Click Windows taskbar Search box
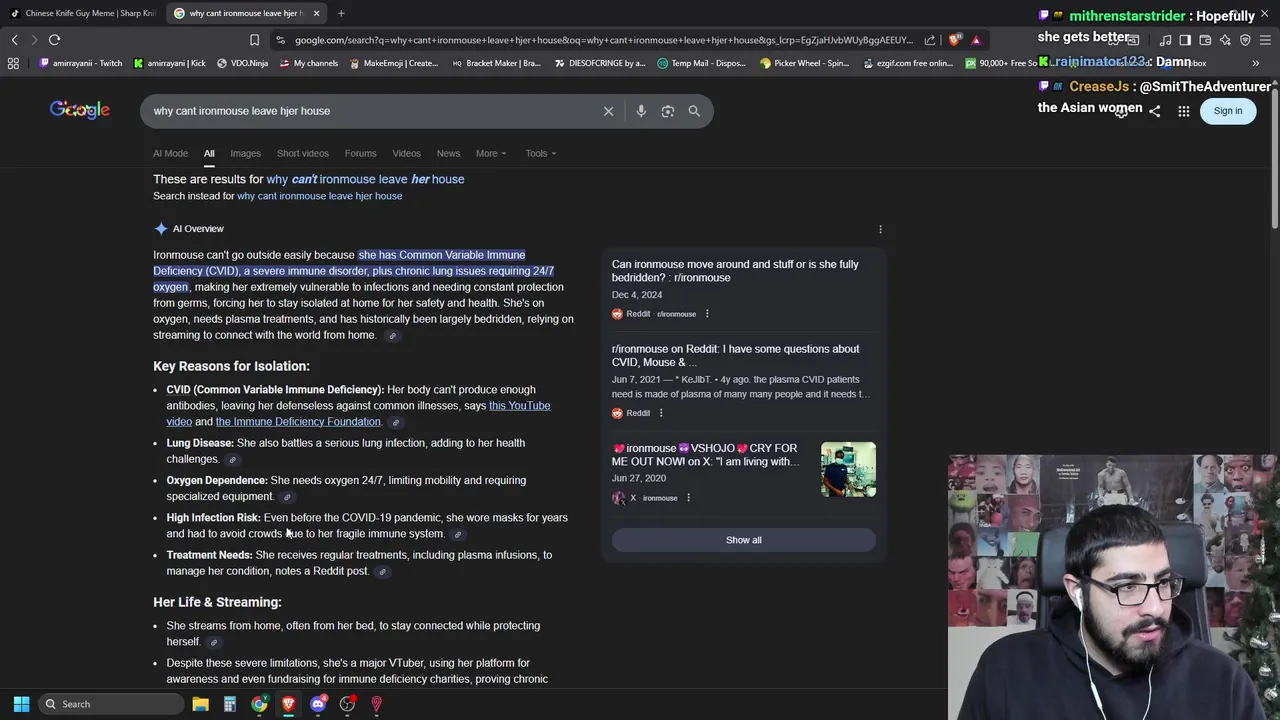Screen dimensions: 1280x720 (x=113, y=704)
